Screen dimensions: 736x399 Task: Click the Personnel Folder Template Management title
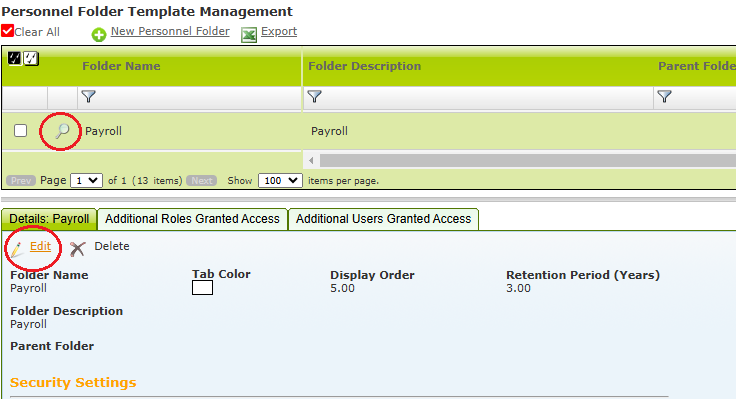coord(147,11)
